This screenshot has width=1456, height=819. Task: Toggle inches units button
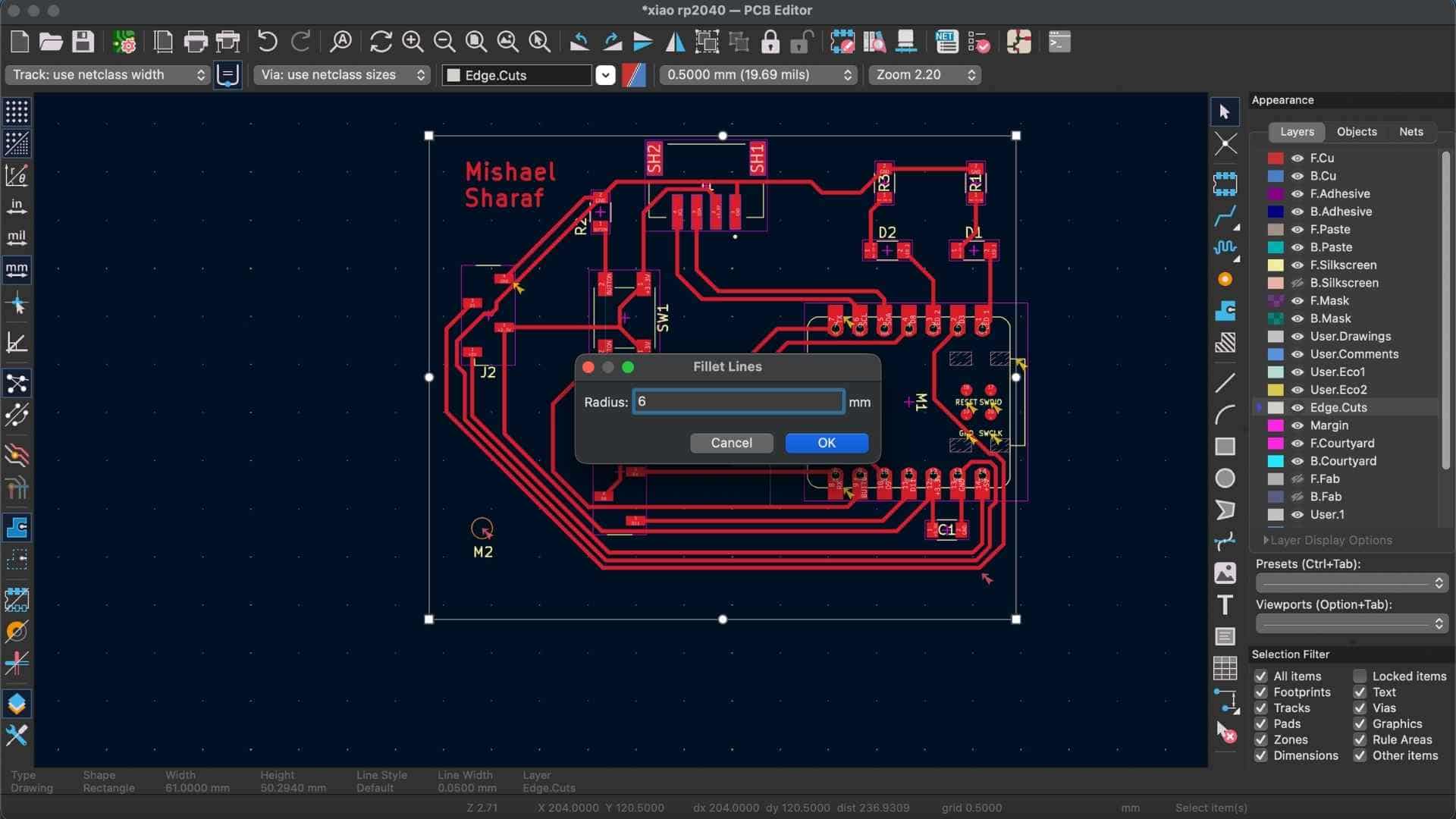tap(17, 206)
